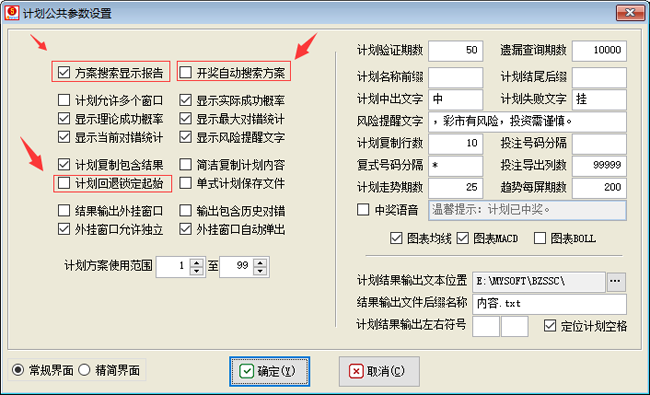650x395 pixels.
Task: Click the 确定(Y) button
Action: click(x=269, y=371)
